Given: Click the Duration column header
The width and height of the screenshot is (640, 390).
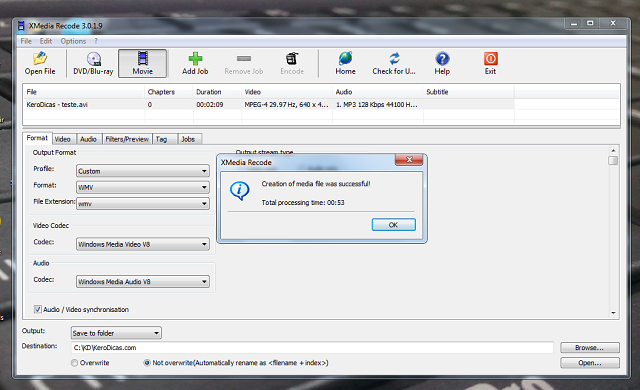Looking at the screenshot, I should pos(217,92).
